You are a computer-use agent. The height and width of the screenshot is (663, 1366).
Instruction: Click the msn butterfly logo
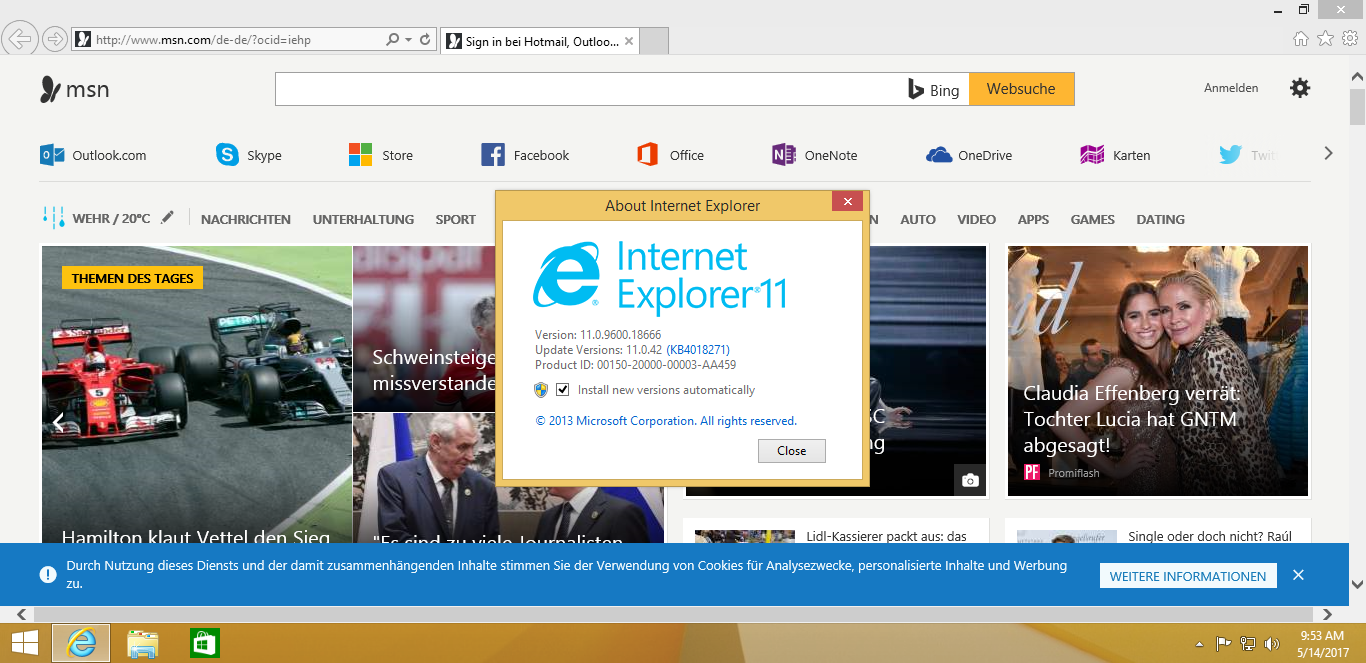[74, 89]
